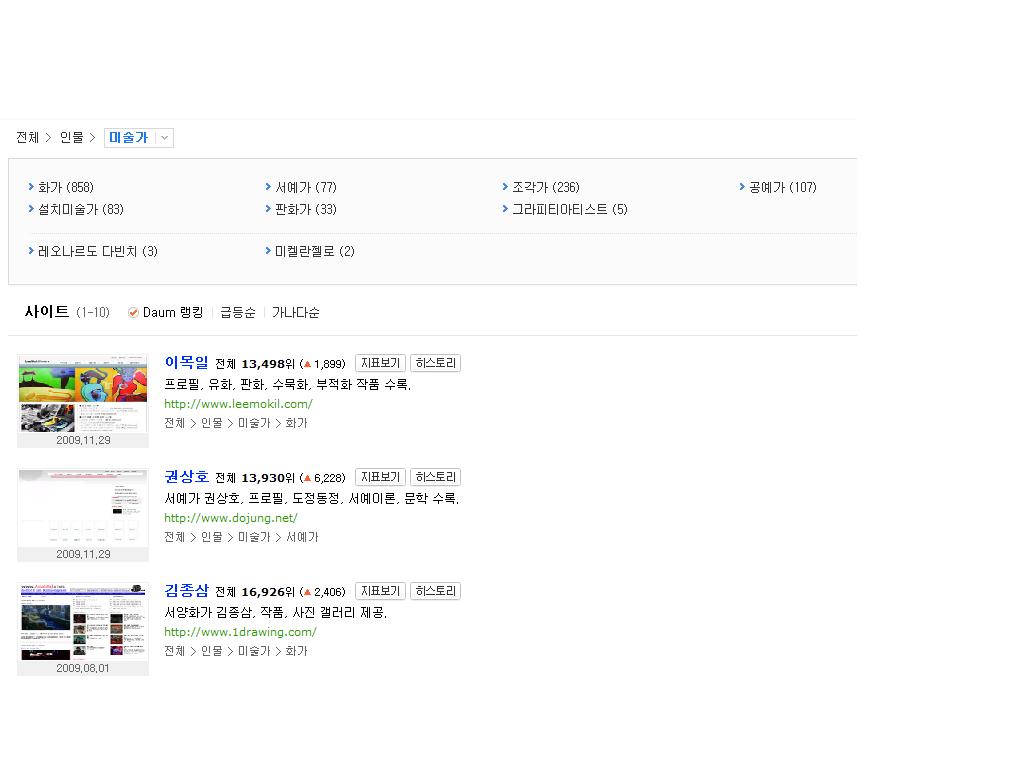Open the 권상호 site thumbnail

(83, 507)
